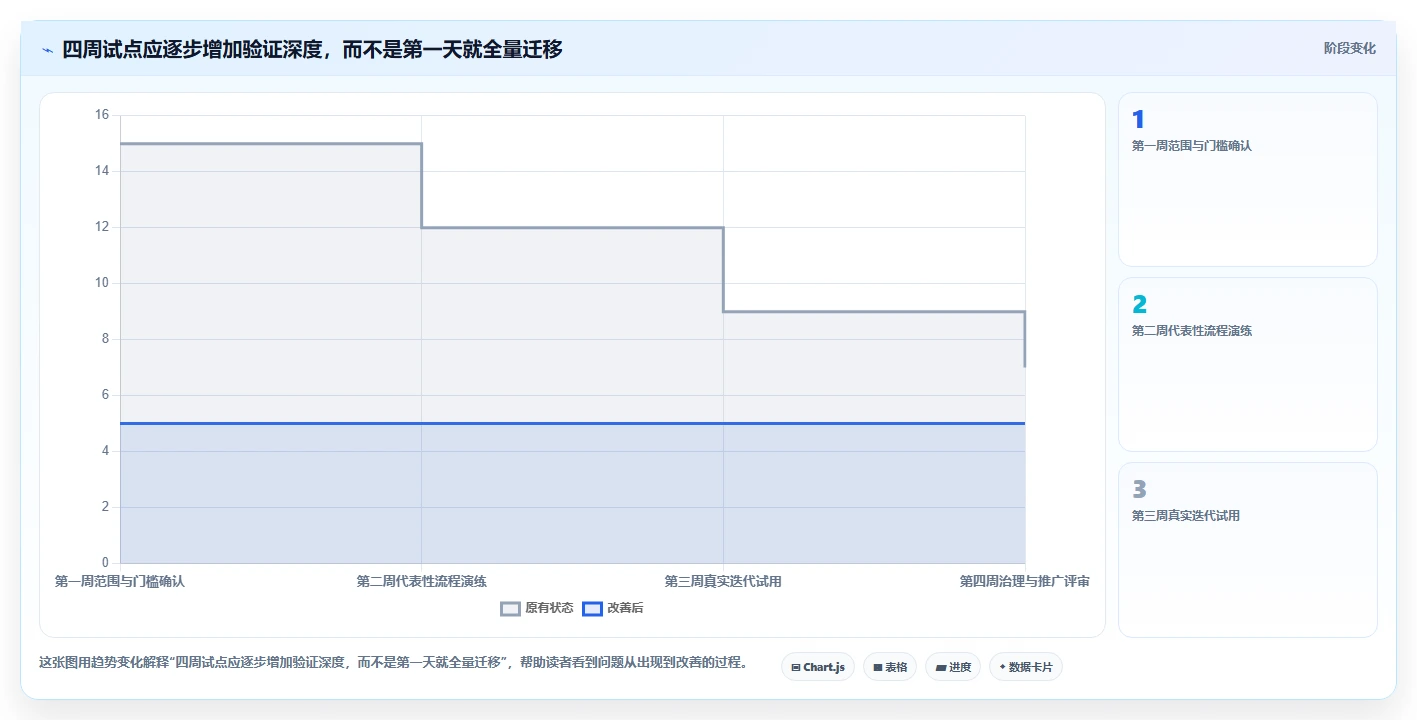This screenshot has width=1417, height=720.
Task: Click x-axis label 第一周范围与门槛确认
Action: click(x=120, y=581)
